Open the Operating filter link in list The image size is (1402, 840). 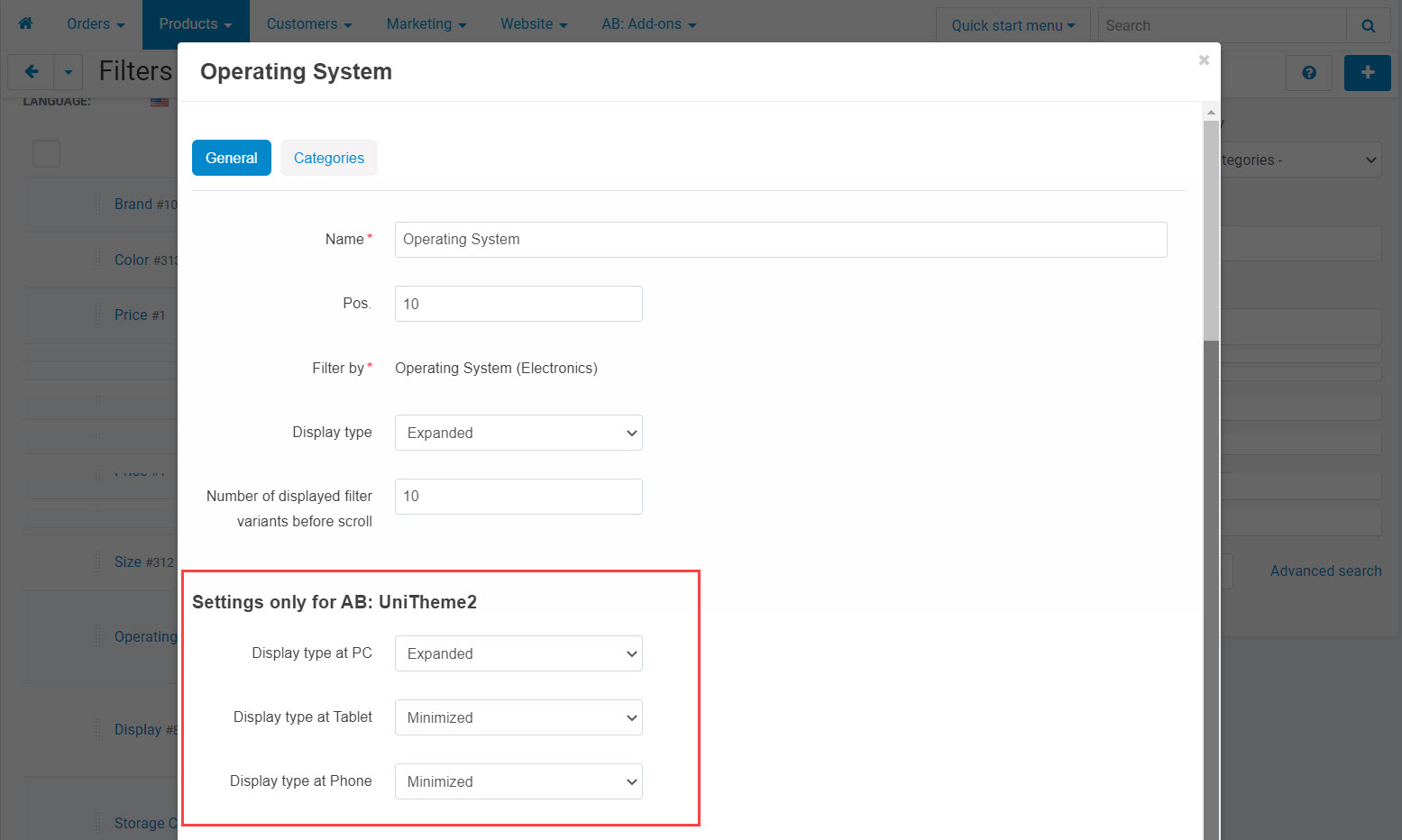(x=146, y=636)
